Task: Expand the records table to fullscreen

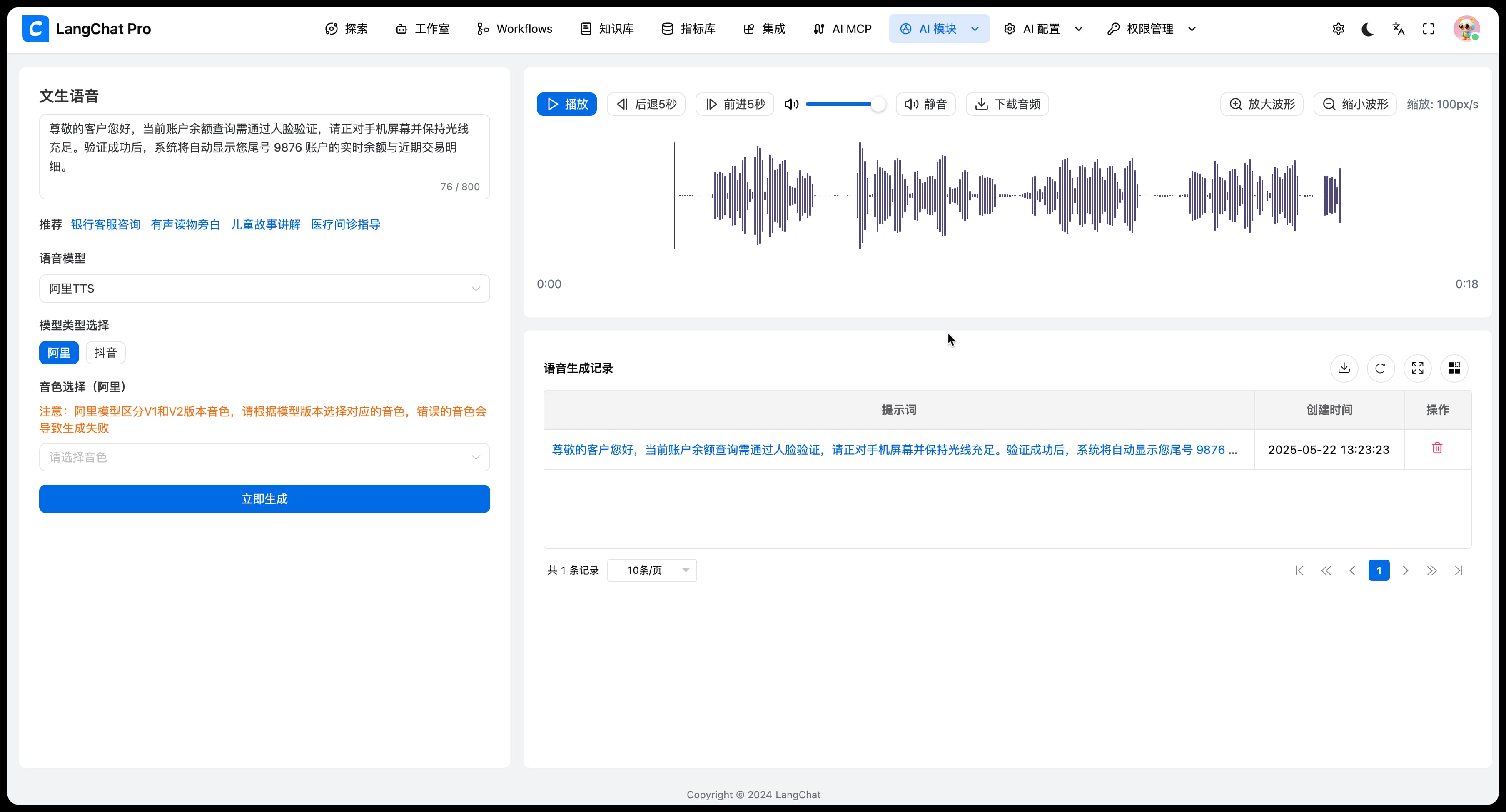Action: 1417,368
